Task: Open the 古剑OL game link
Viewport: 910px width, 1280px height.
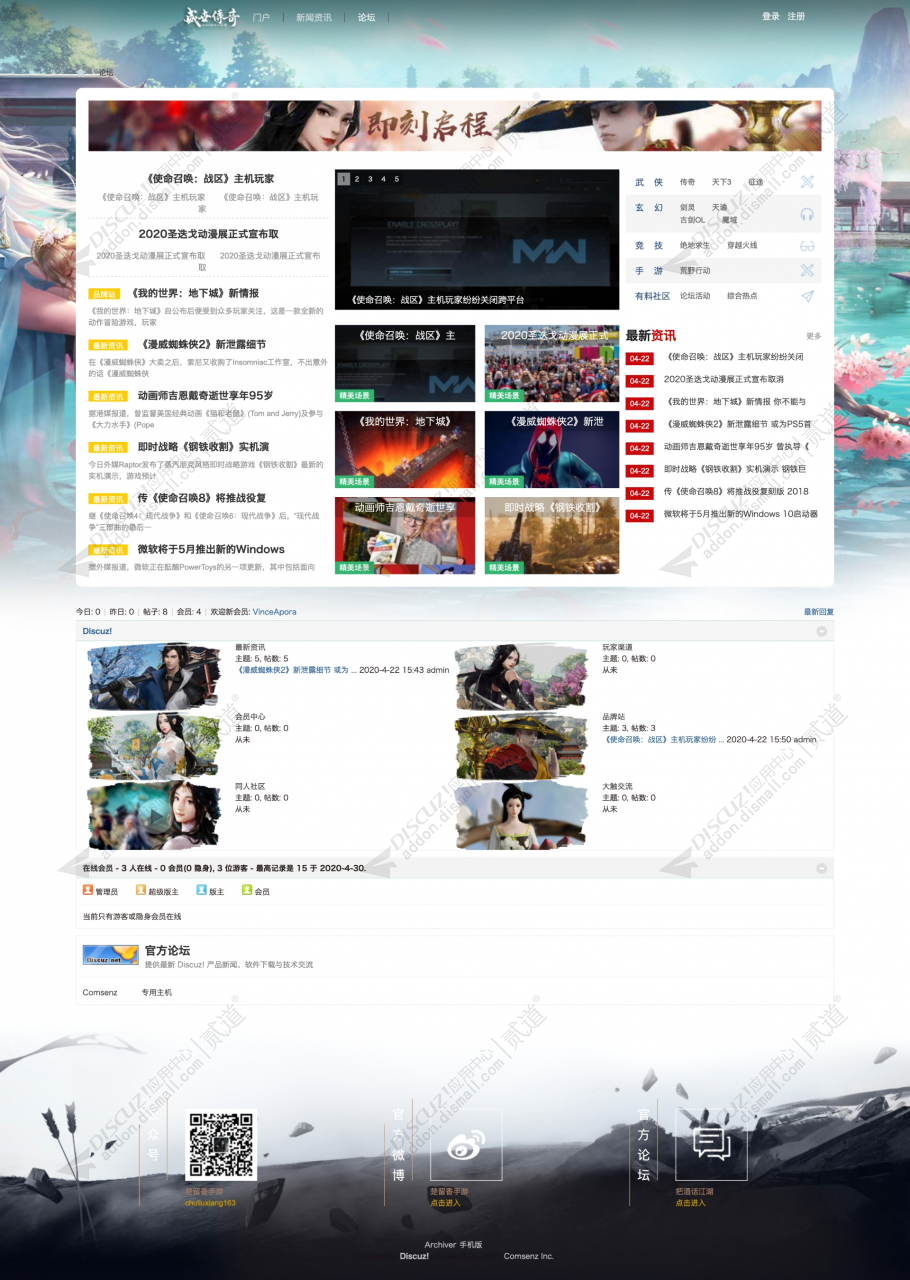Action: [692, 220]
